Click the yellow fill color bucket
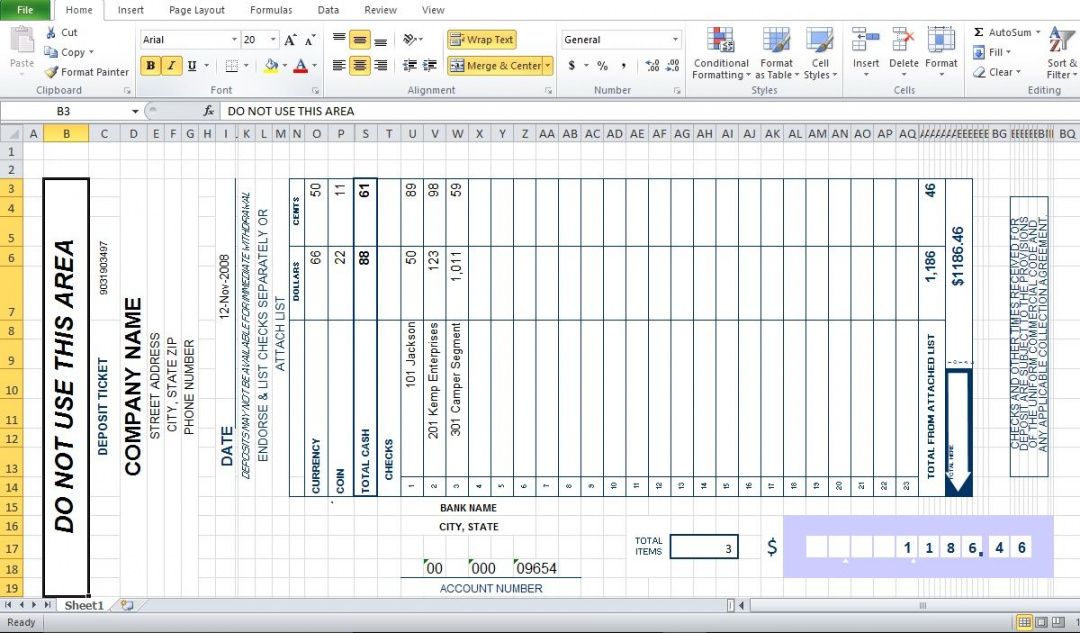The image size is (1080, 633). [x=271, y=66]
